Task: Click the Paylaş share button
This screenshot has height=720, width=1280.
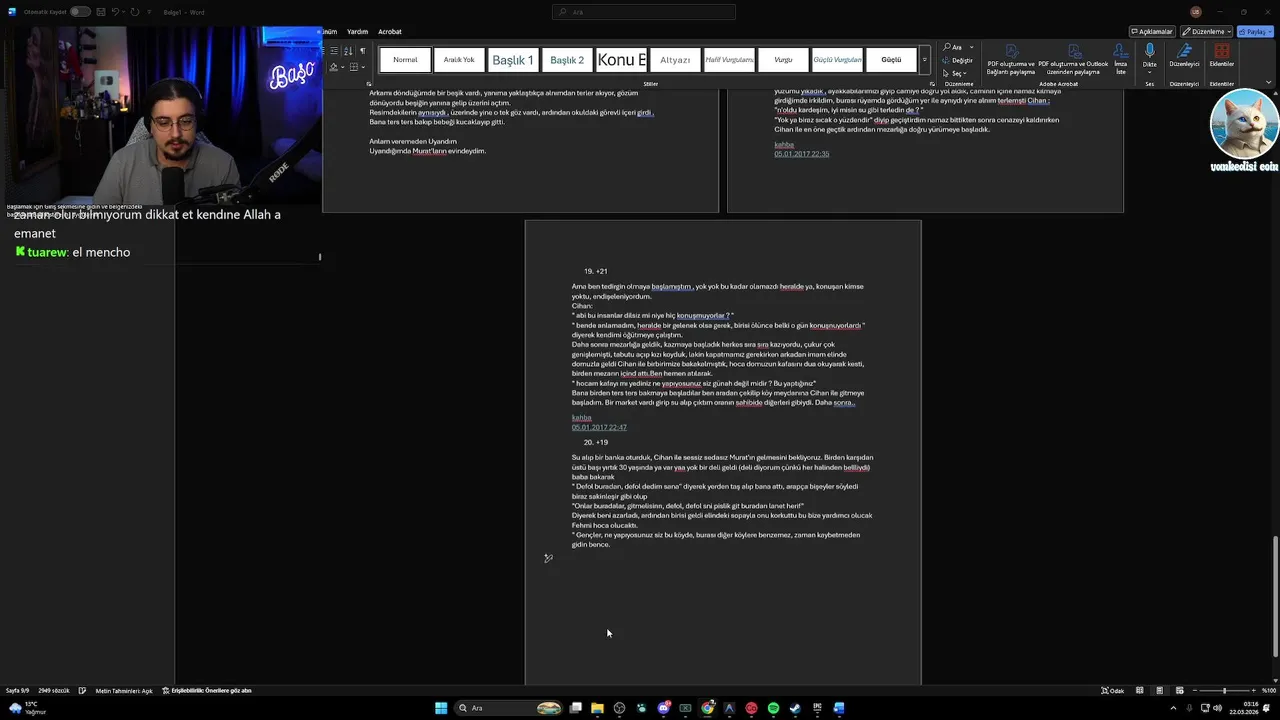Action: tap(1254, 32)
